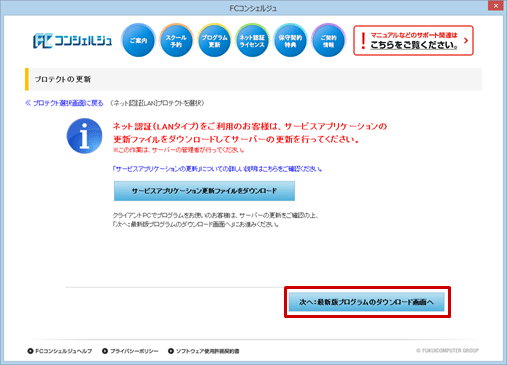Viewport: 507px width, 365px height.
Task: Download the service application update file
Action: (x=204, y=191)
